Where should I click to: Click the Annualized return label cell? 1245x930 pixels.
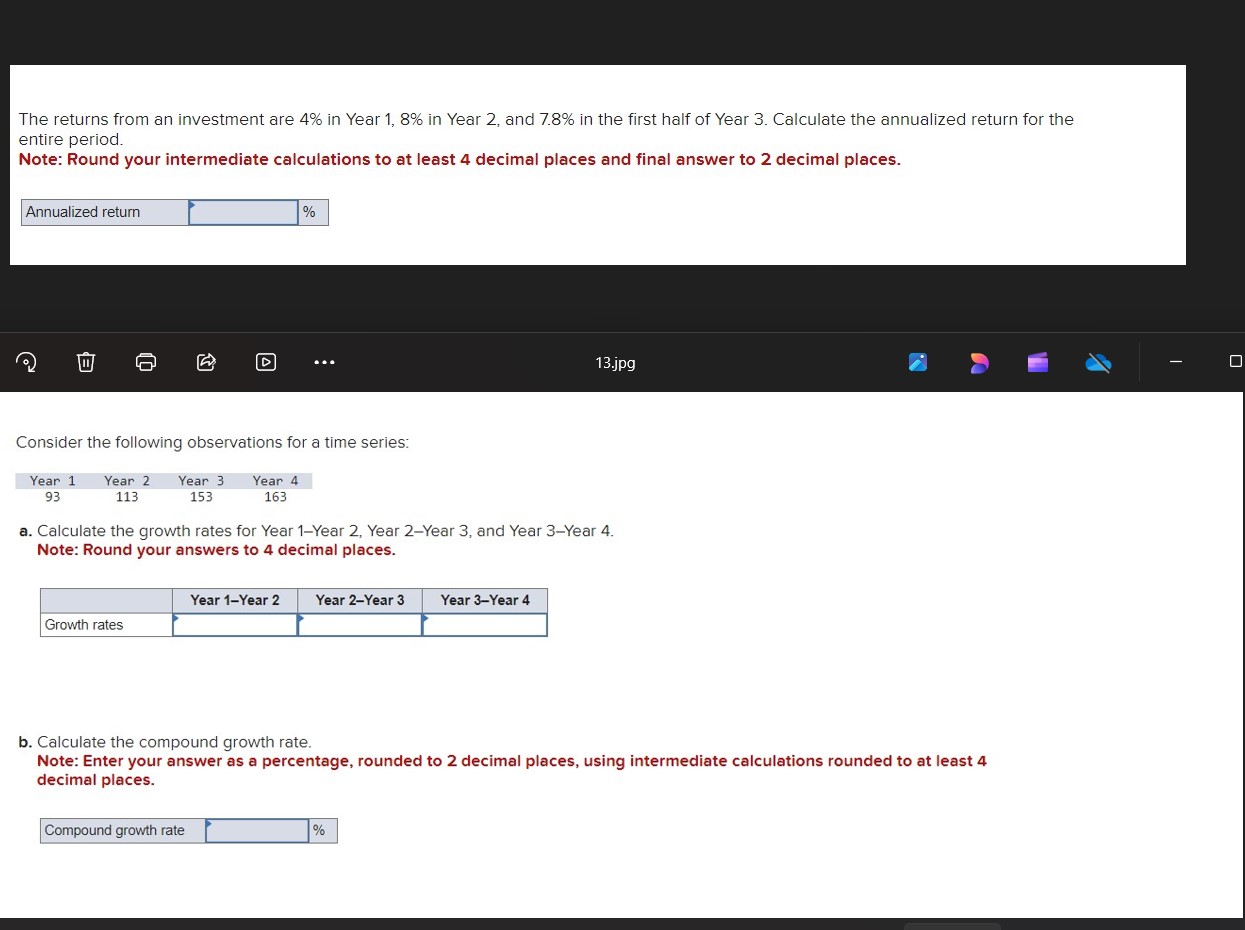(105, 212)
